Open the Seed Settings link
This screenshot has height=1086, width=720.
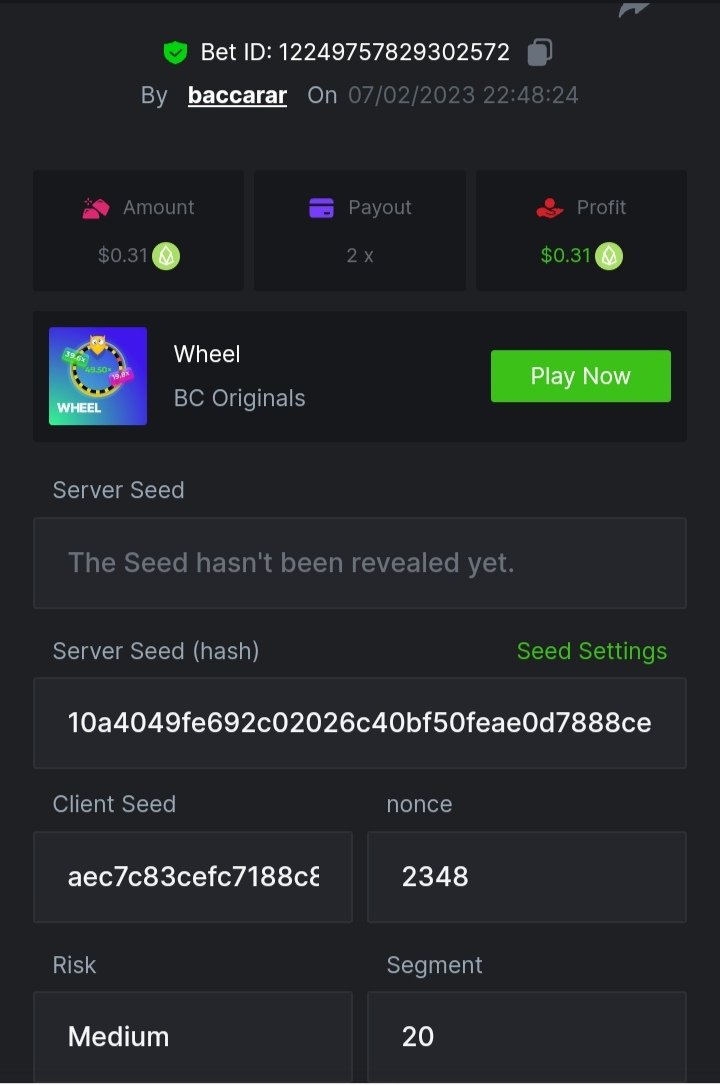[x=591, y=651]
